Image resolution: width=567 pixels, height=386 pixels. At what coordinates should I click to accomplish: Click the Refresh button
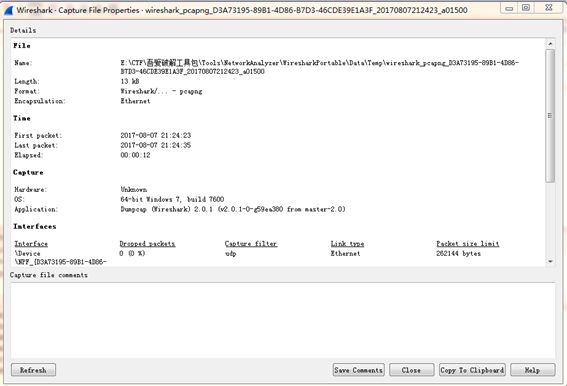click(x=33, y=370)
